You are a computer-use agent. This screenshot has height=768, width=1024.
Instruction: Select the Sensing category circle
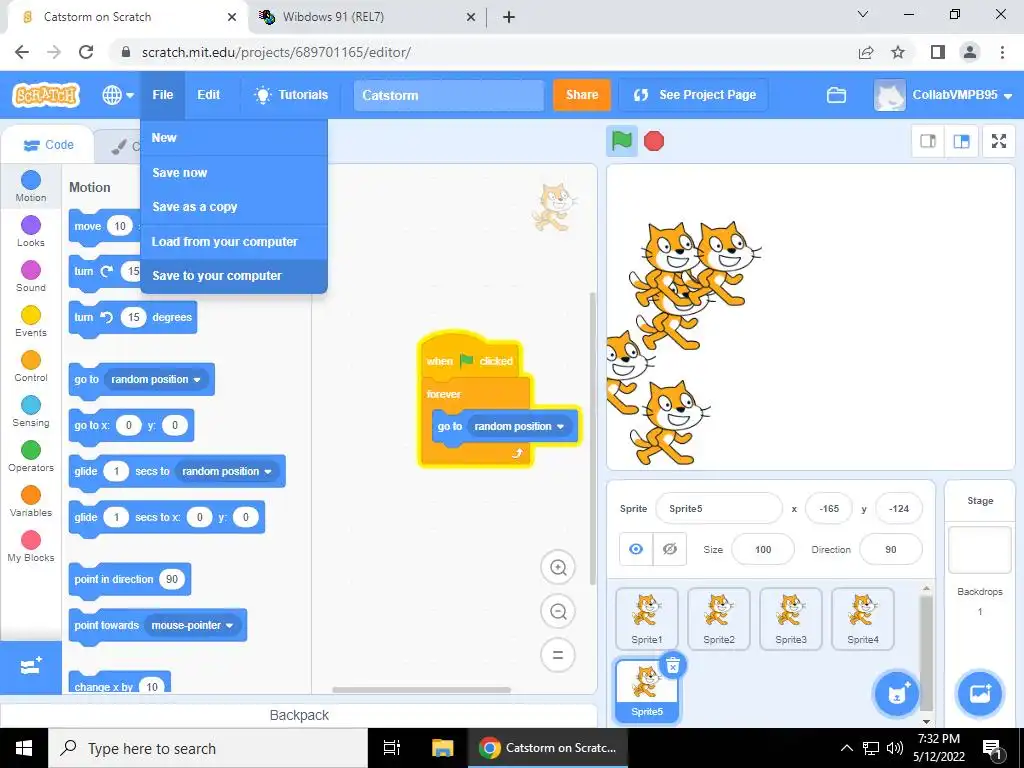[x=31, y=405]
